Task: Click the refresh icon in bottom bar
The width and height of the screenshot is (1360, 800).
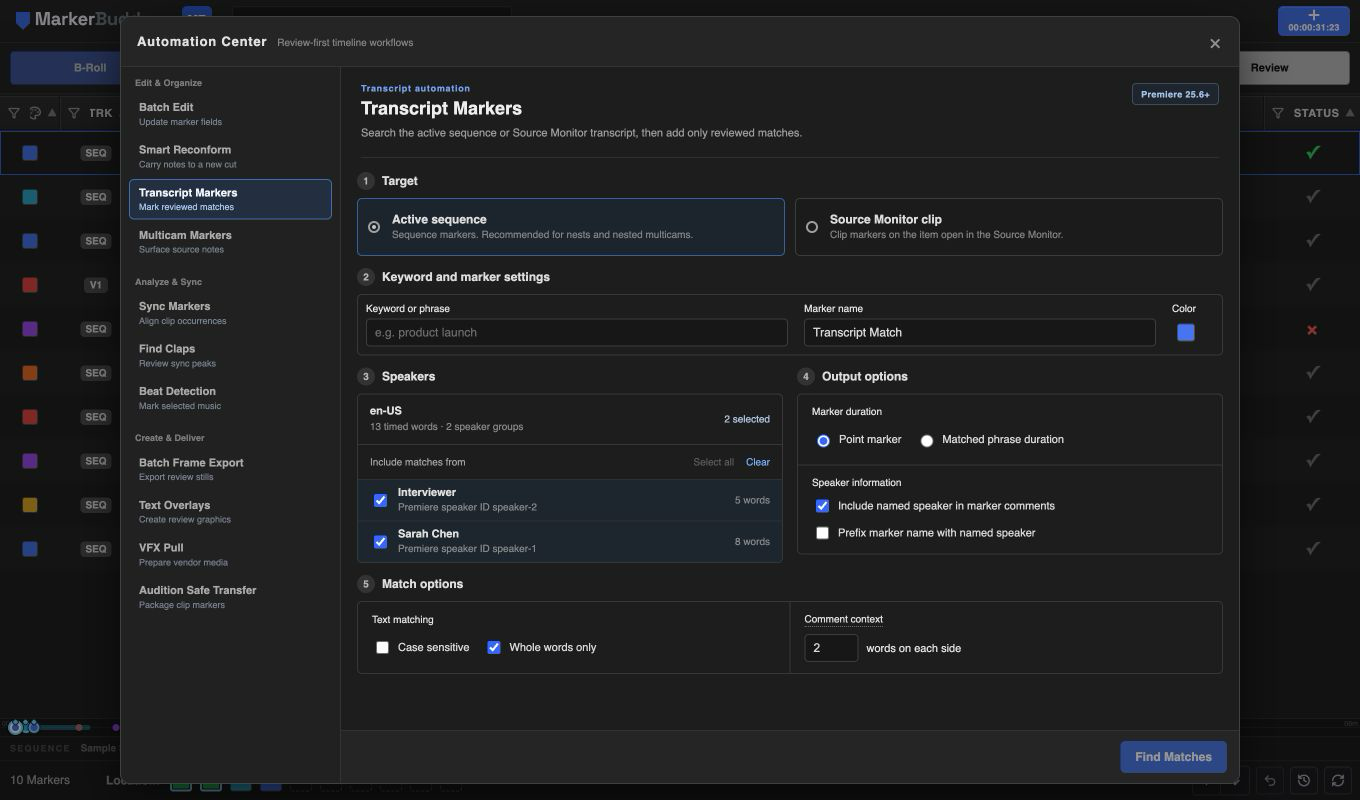Action: 1338,780
